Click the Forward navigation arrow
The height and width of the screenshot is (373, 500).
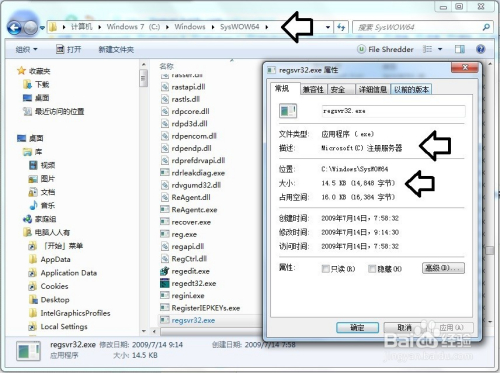pyautogui.click(x=31, y=28)
